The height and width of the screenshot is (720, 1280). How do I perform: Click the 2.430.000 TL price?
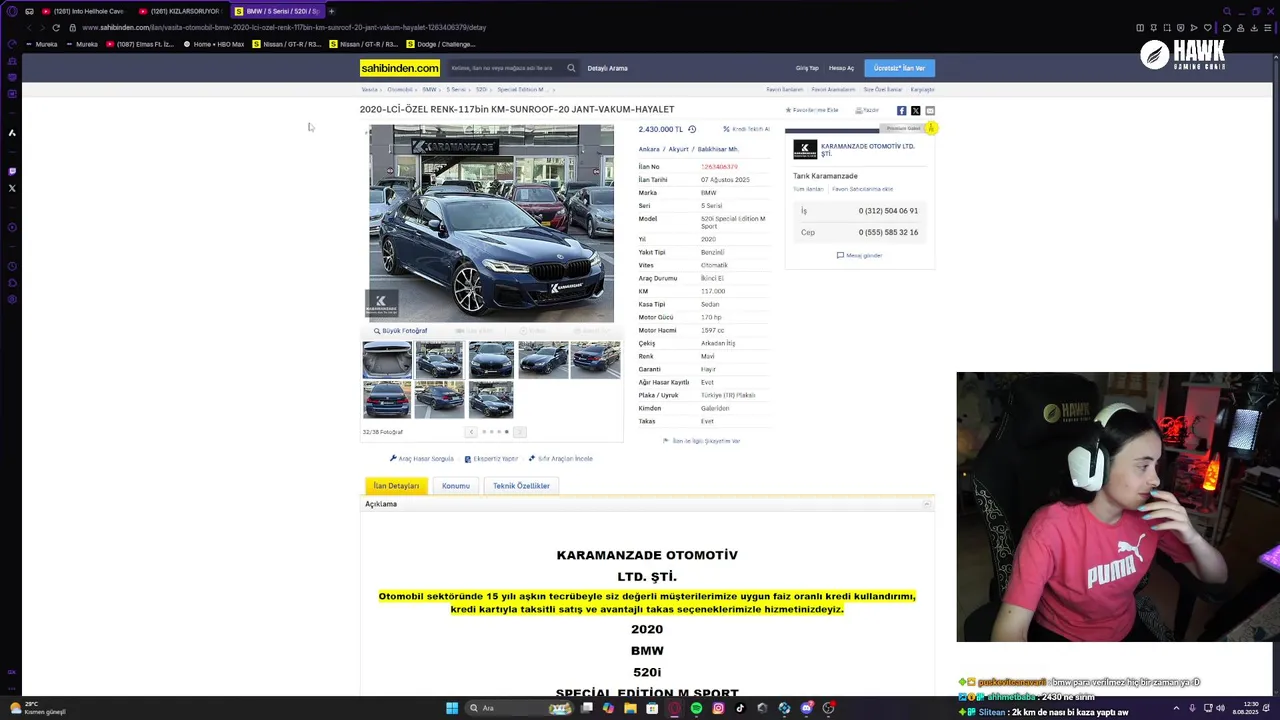pyautogui.click(x=661, y=129)
